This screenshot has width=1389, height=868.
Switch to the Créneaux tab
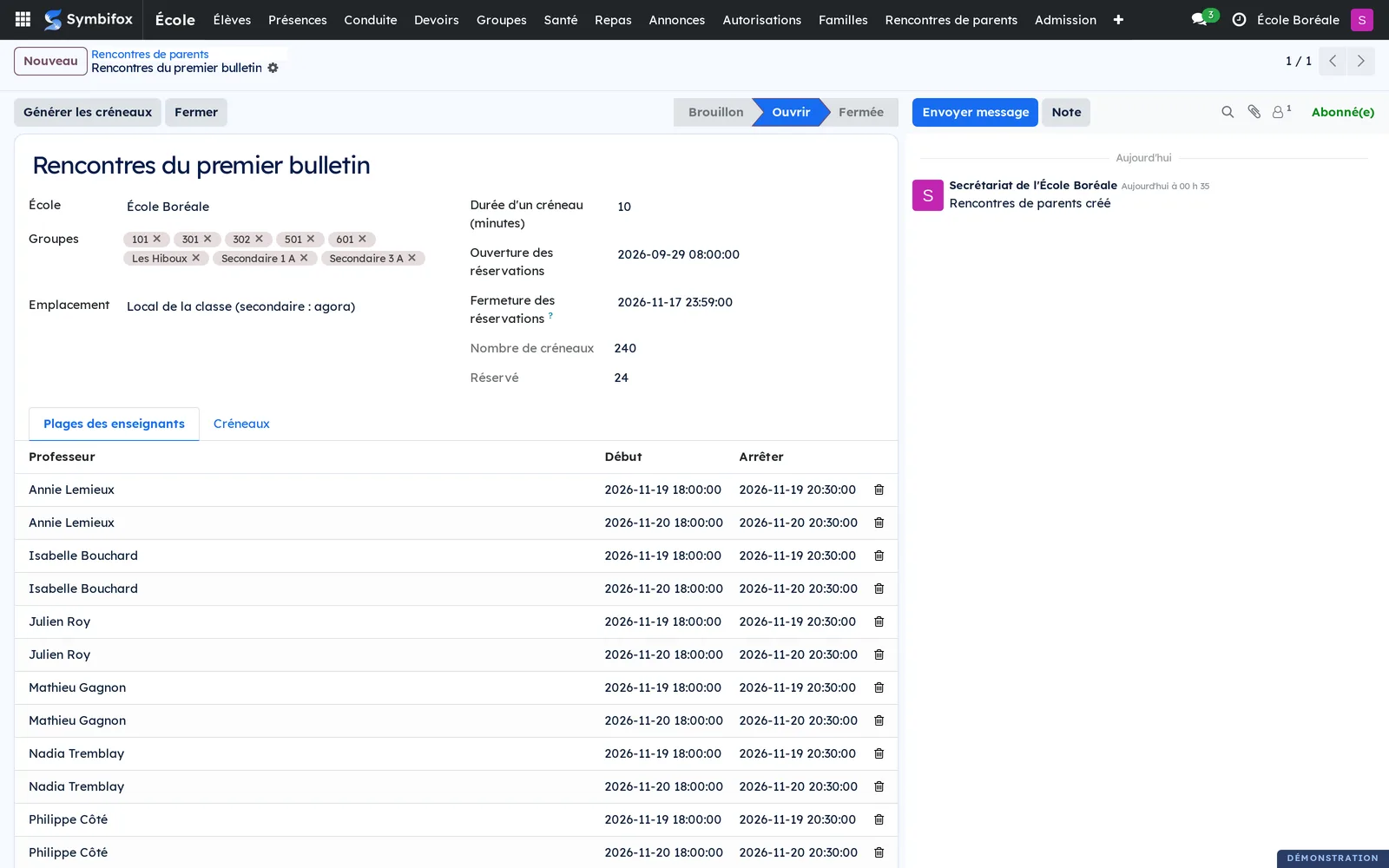pos(241,424)
